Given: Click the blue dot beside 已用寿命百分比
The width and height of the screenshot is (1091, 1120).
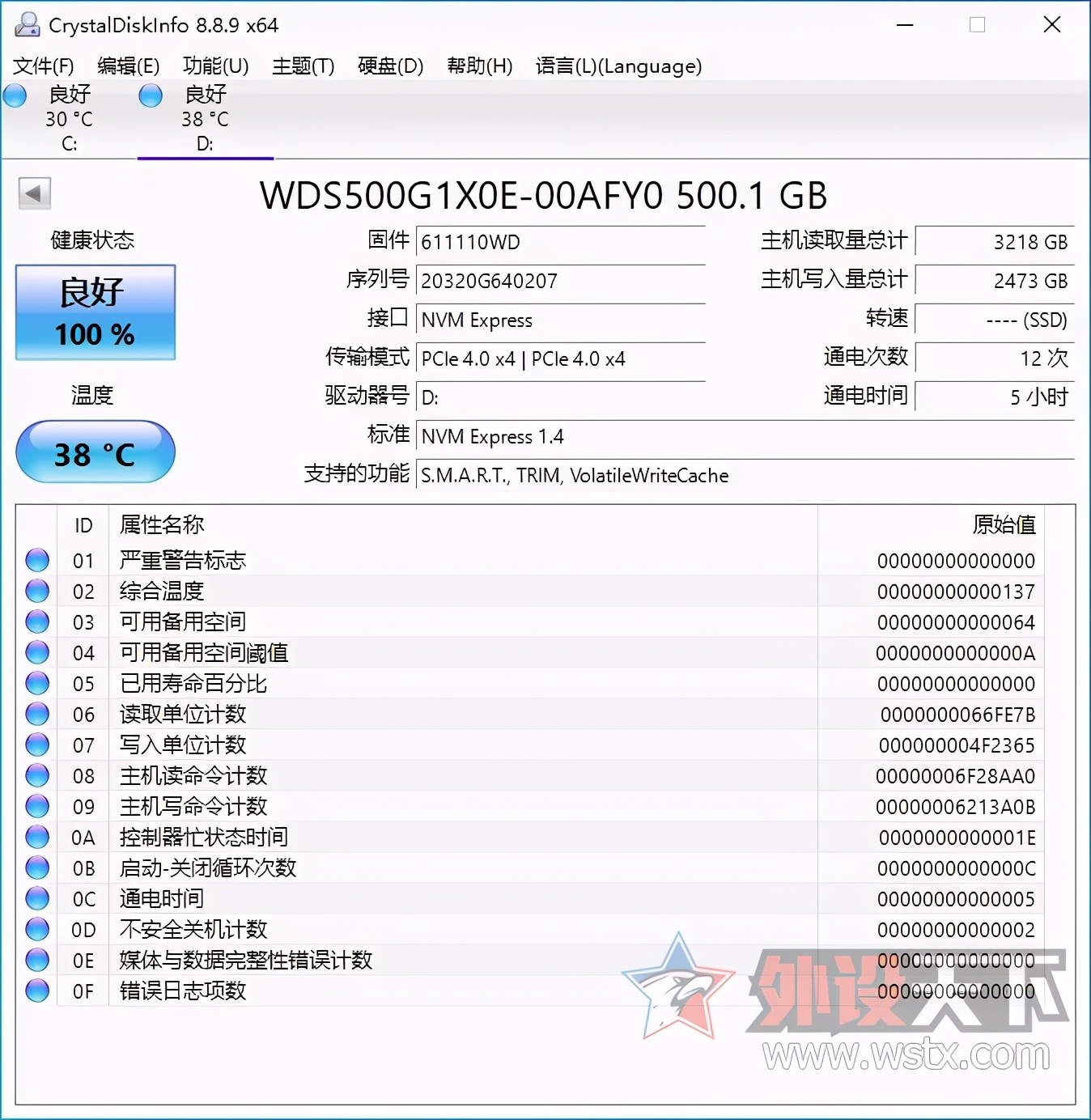Looking at the screenshot, I should [36, 682].
